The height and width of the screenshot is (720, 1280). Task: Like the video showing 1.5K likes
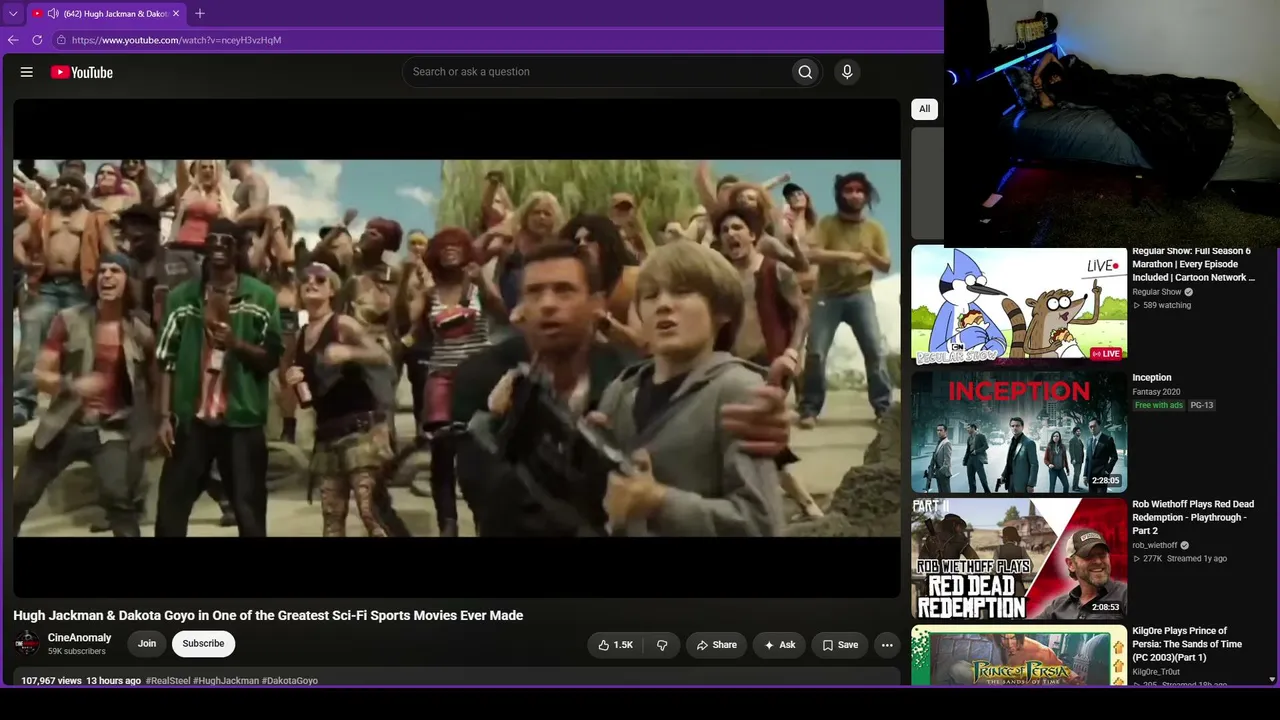(615, 645)
